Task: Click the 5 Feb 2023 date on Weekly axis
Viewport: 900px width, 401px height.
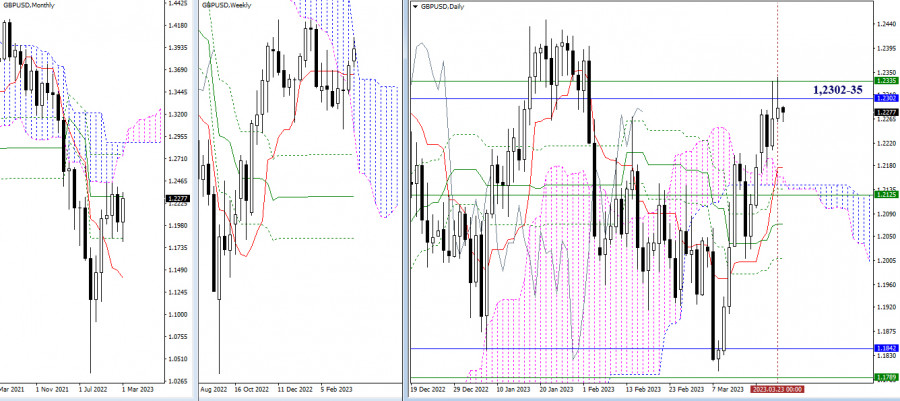Action: coord(334,389)
